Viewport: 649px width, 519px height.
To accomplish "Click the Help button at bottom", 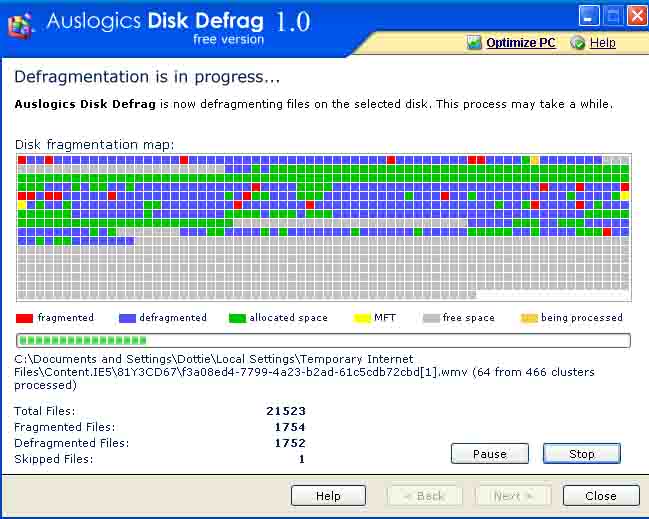I will (328, 496).
